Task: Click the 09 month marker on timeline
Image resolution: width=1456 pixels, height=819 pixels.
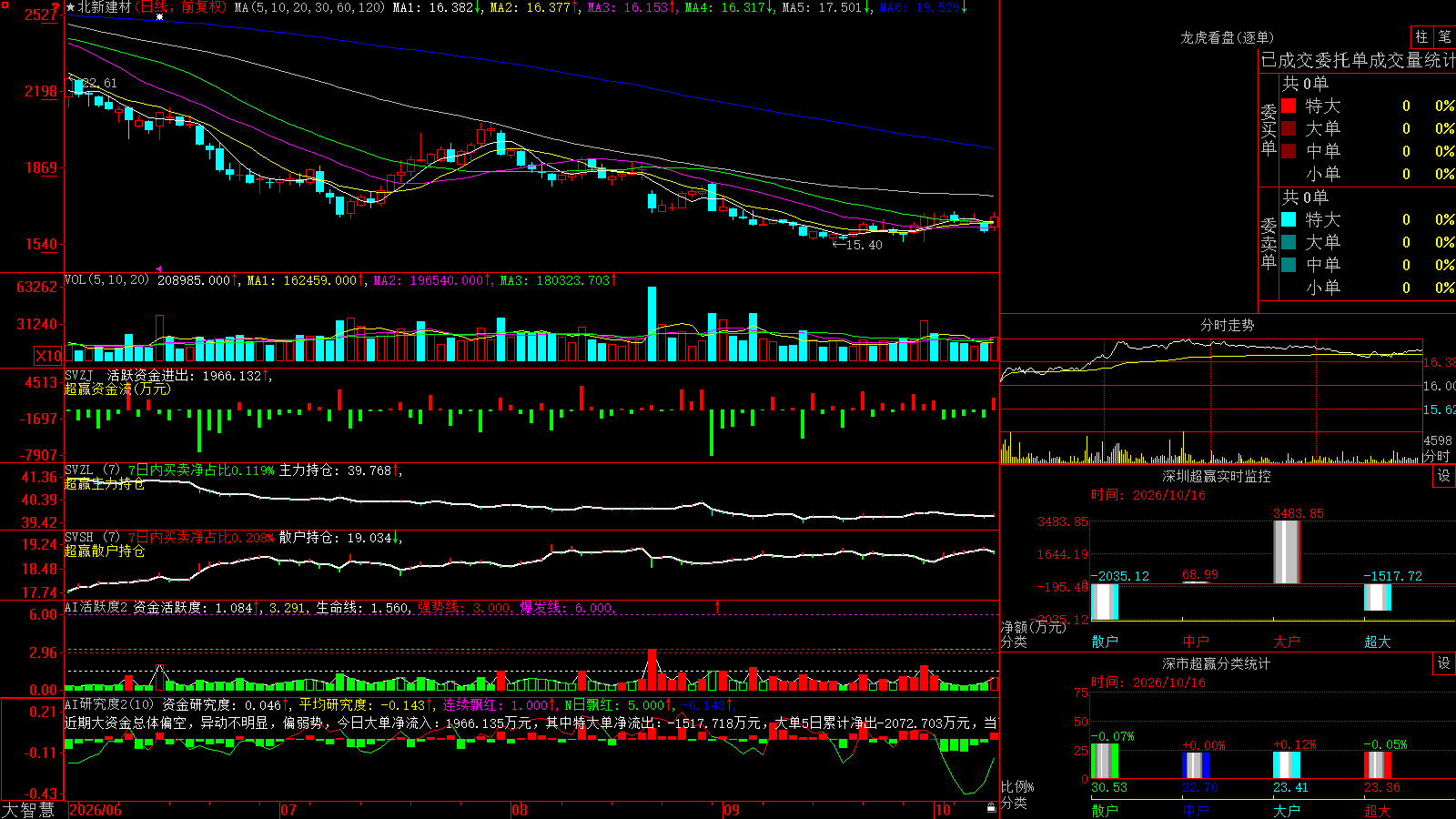Action: tap(732, 810)
